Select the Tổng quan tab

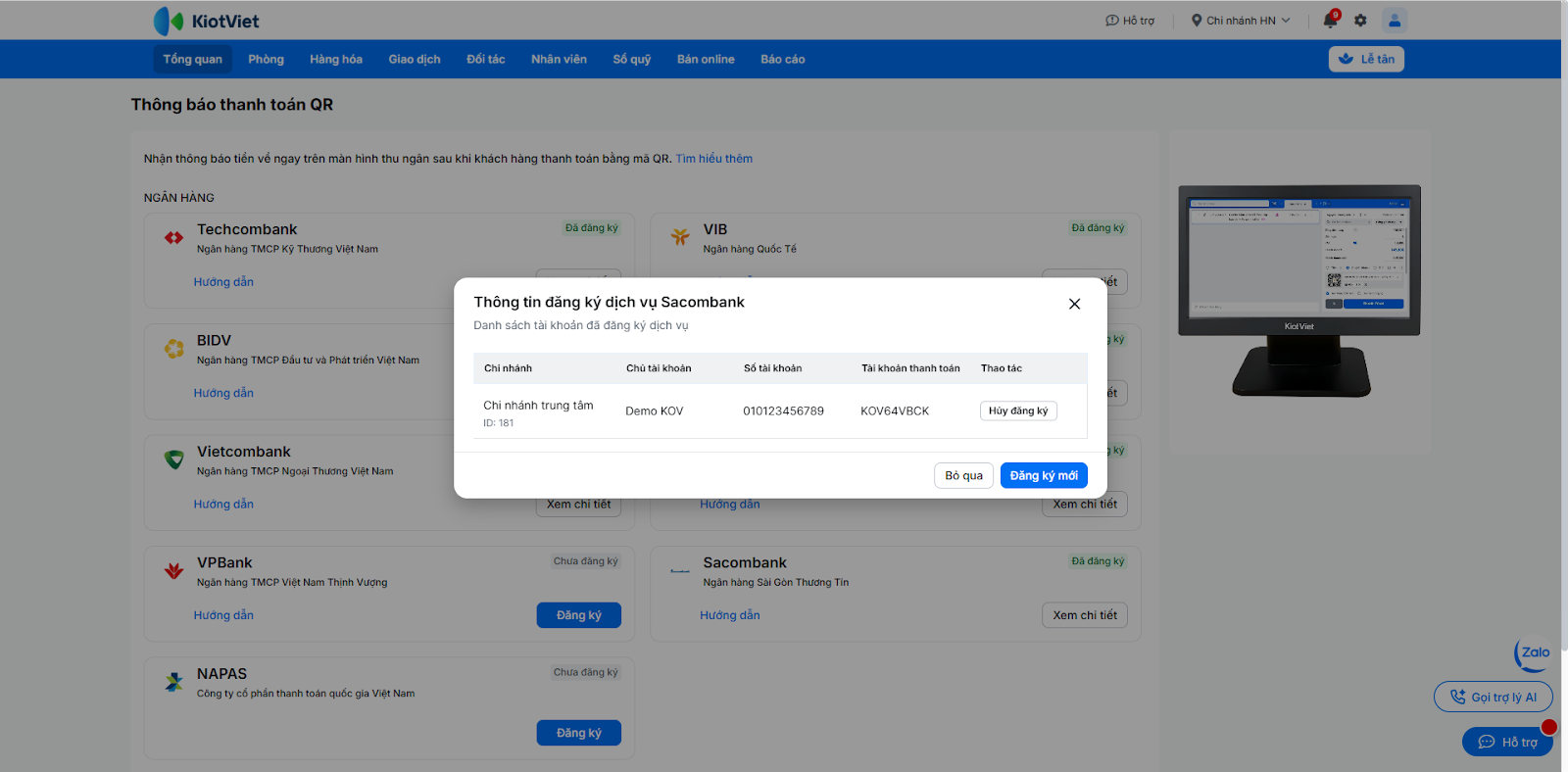[192, 59]
